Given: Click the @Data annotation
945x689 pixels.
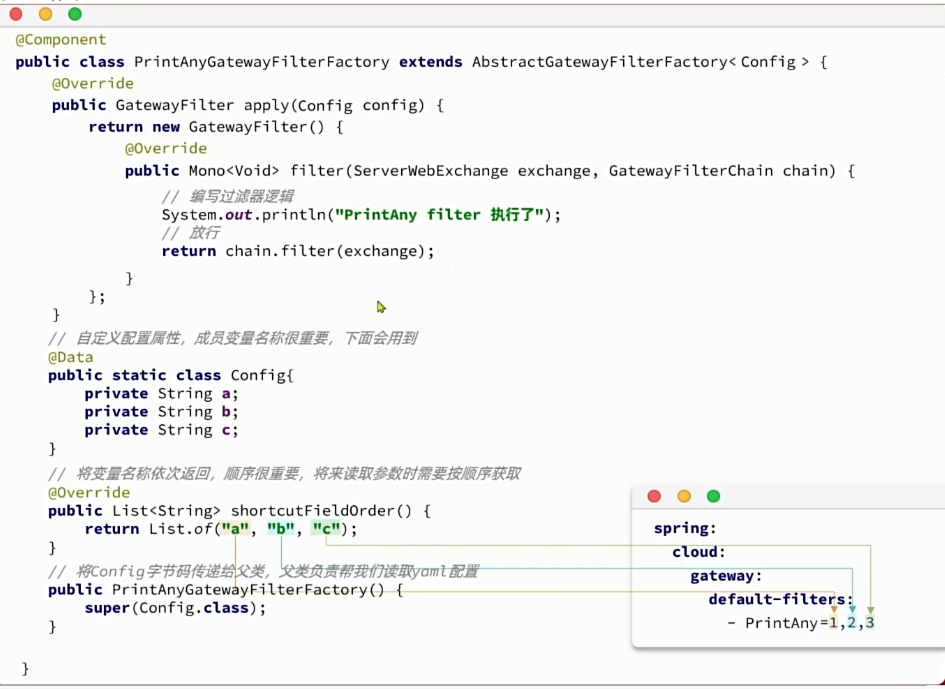Looking at the screenshot, I should pyautogui.click(x=70, y=357).
